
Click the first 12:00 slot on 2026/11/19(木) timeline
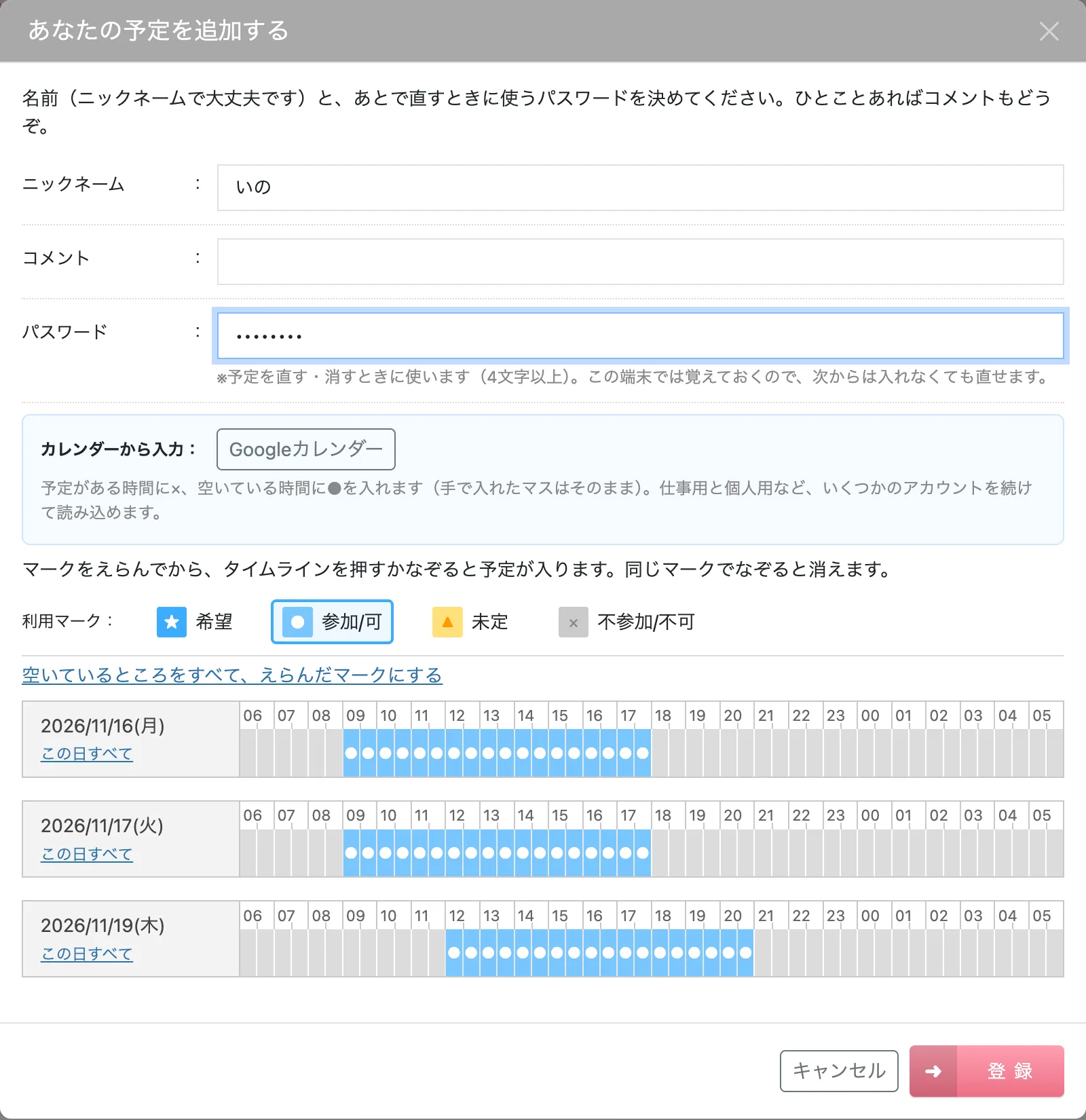point(455,952)
